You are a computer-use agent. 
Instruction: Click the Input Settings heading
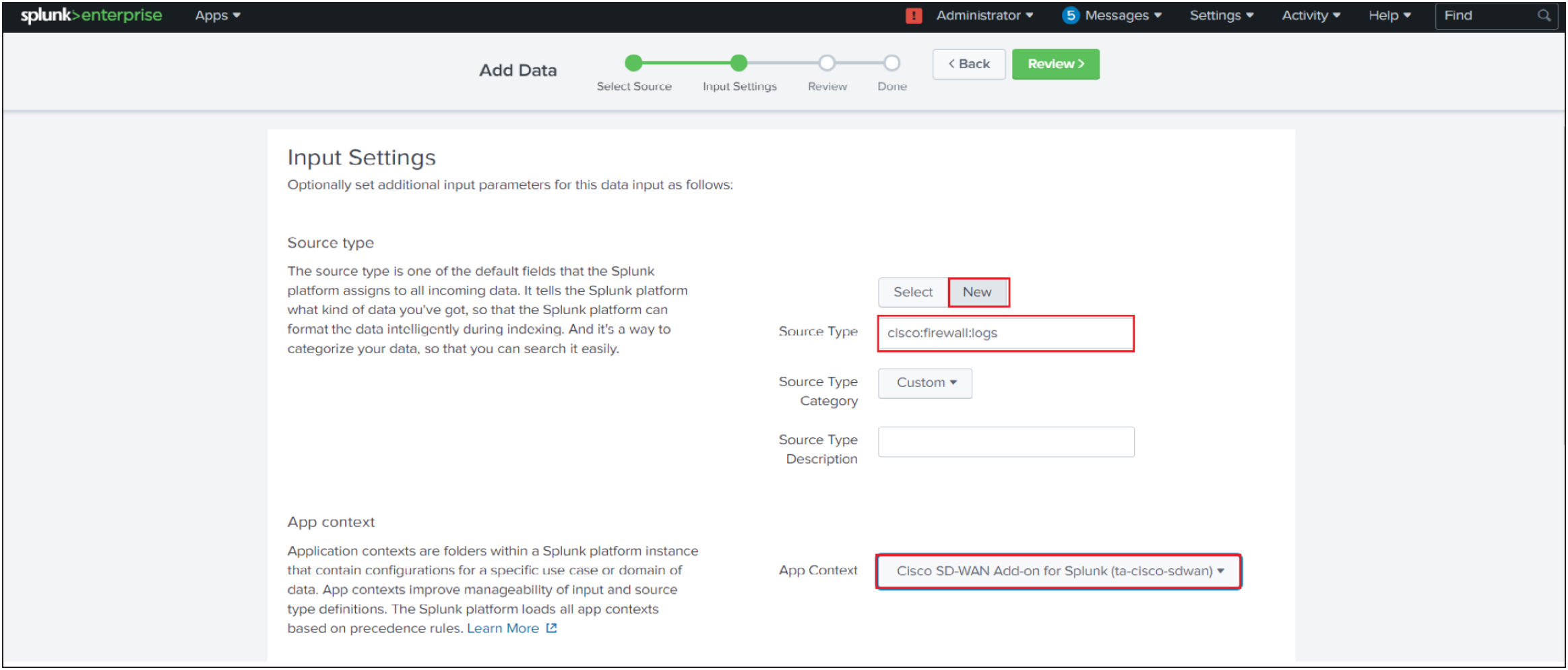(362, 158)
